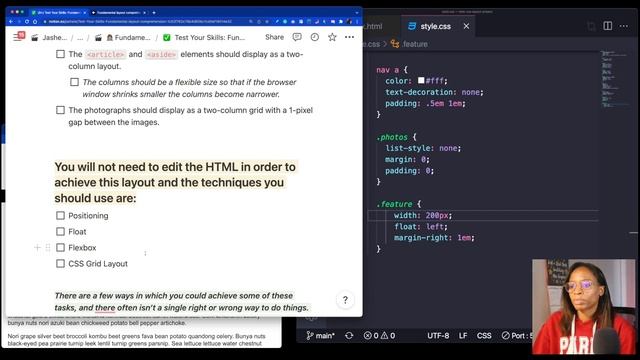Tick the photographs two-column grid checkbox
The width and height of the screenshot is (640, 360).
[x=60, y=110]
